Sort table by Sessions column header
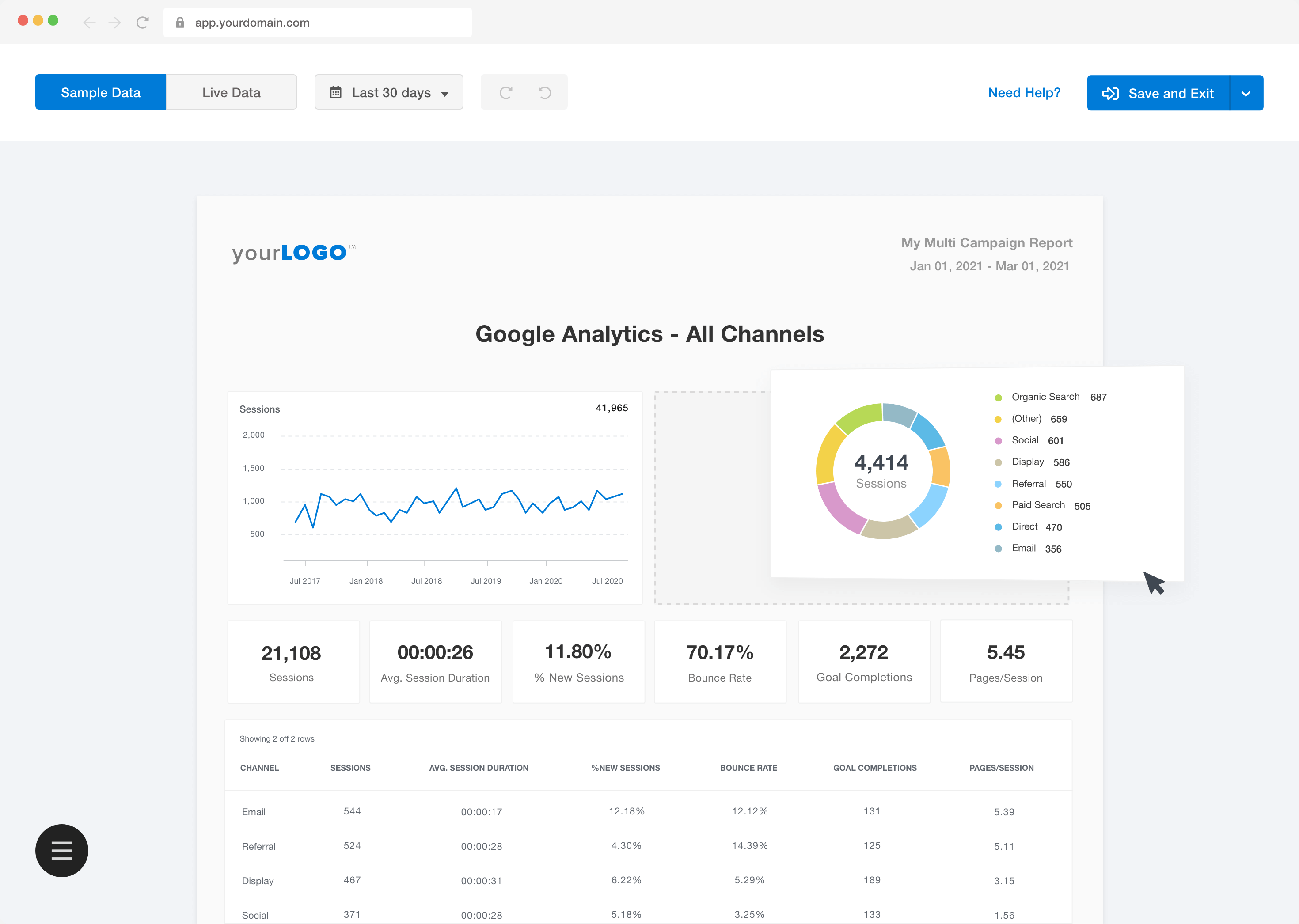Viewport: 1299px width, 924px height. [350, 768]
